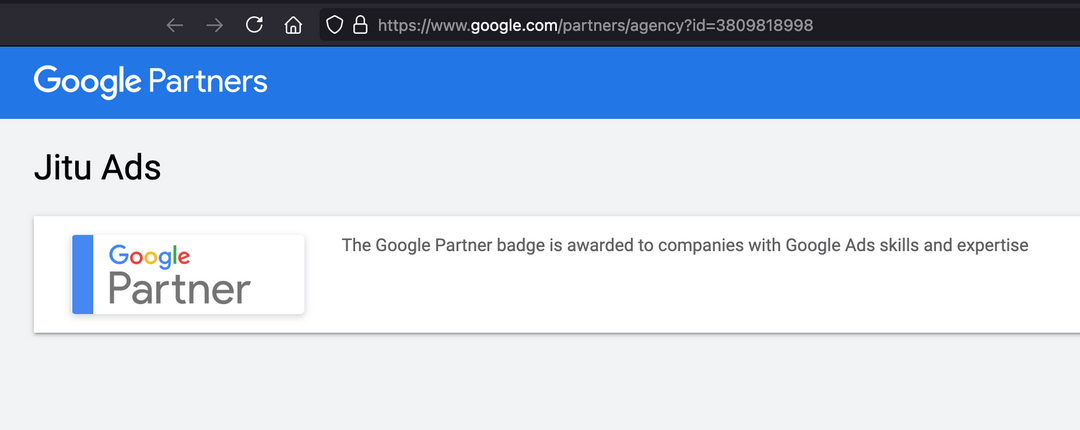This screenshot has width=1080, height=430.
Task: View site security via padlock icon
Action: tap(360, 25)
